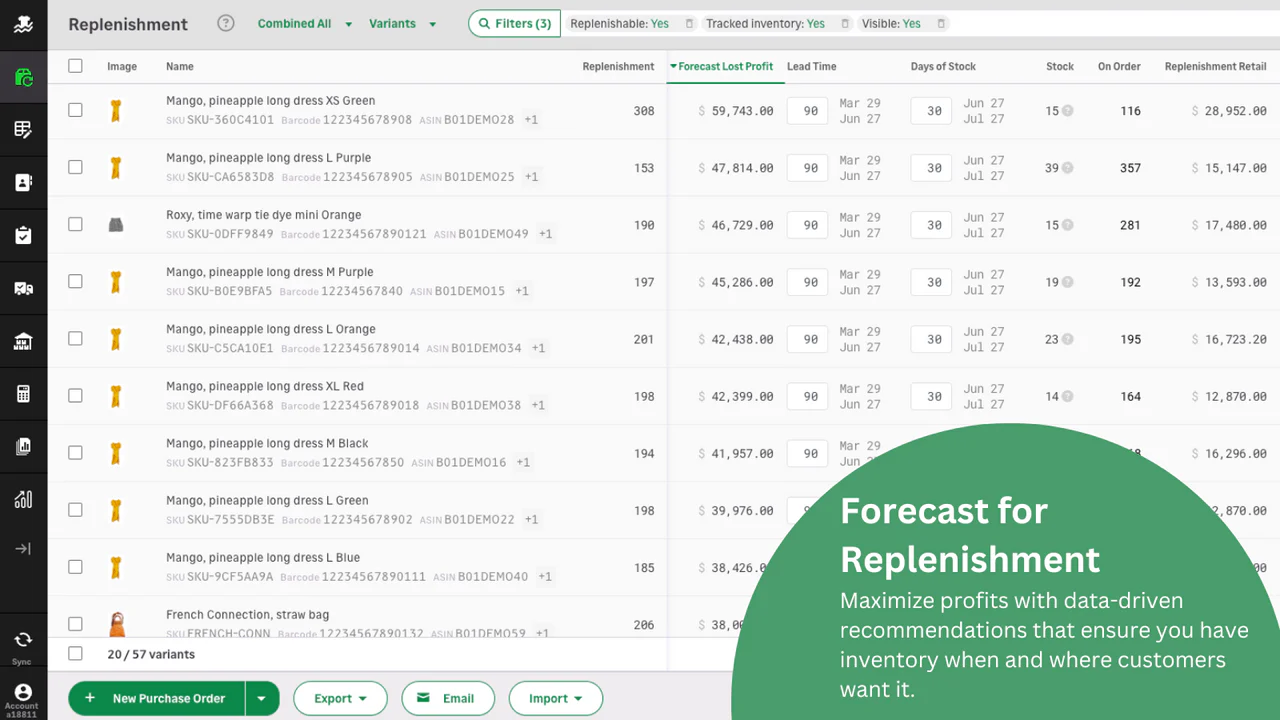Sort by the Forecast Lost Profit column

(724, 66)
